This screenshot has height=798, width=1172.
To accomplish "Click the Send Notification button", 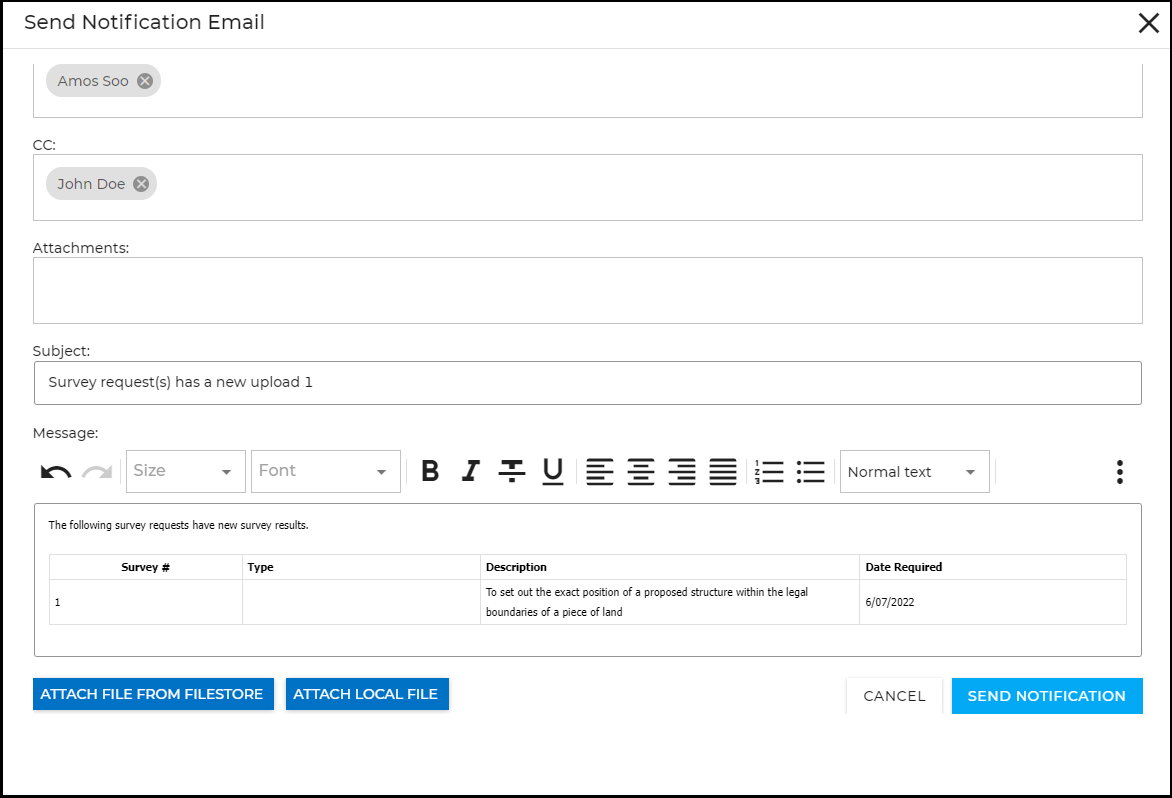I will (x=1046, y=696).
